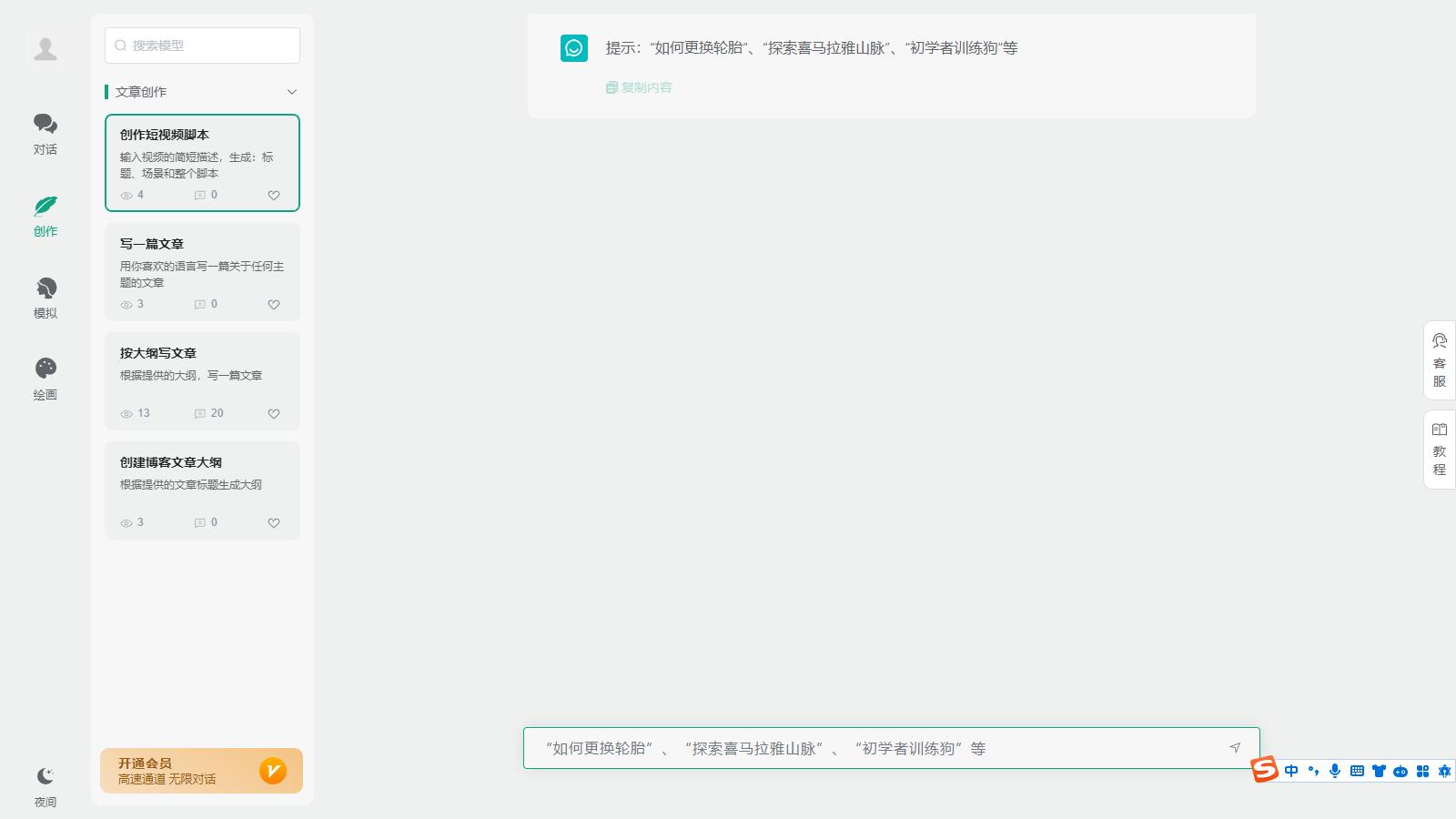1456x819 pixels.
Task: Open the 模拟 simulation section
Action: [45, 298]
